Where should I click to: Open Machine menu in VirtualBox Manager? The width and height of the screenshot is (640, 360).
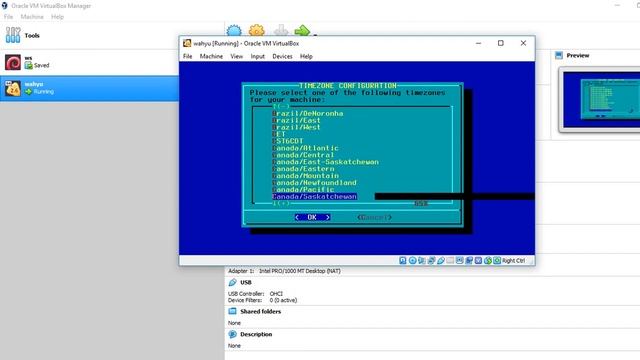pyautogui.click(x=32, y=17)
